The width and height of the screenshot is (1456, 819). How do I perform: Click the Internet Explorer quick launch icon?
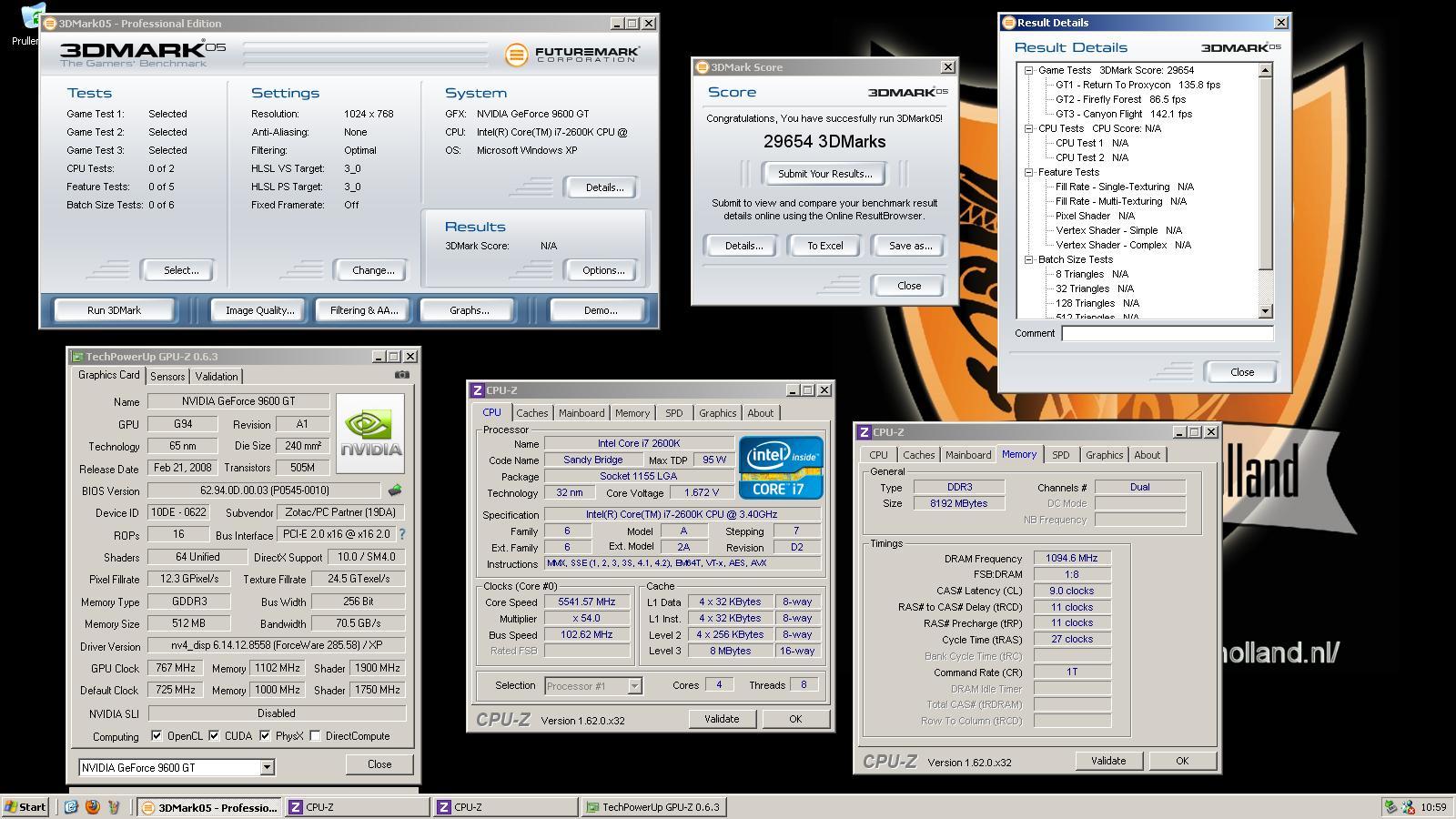(71, 807)
